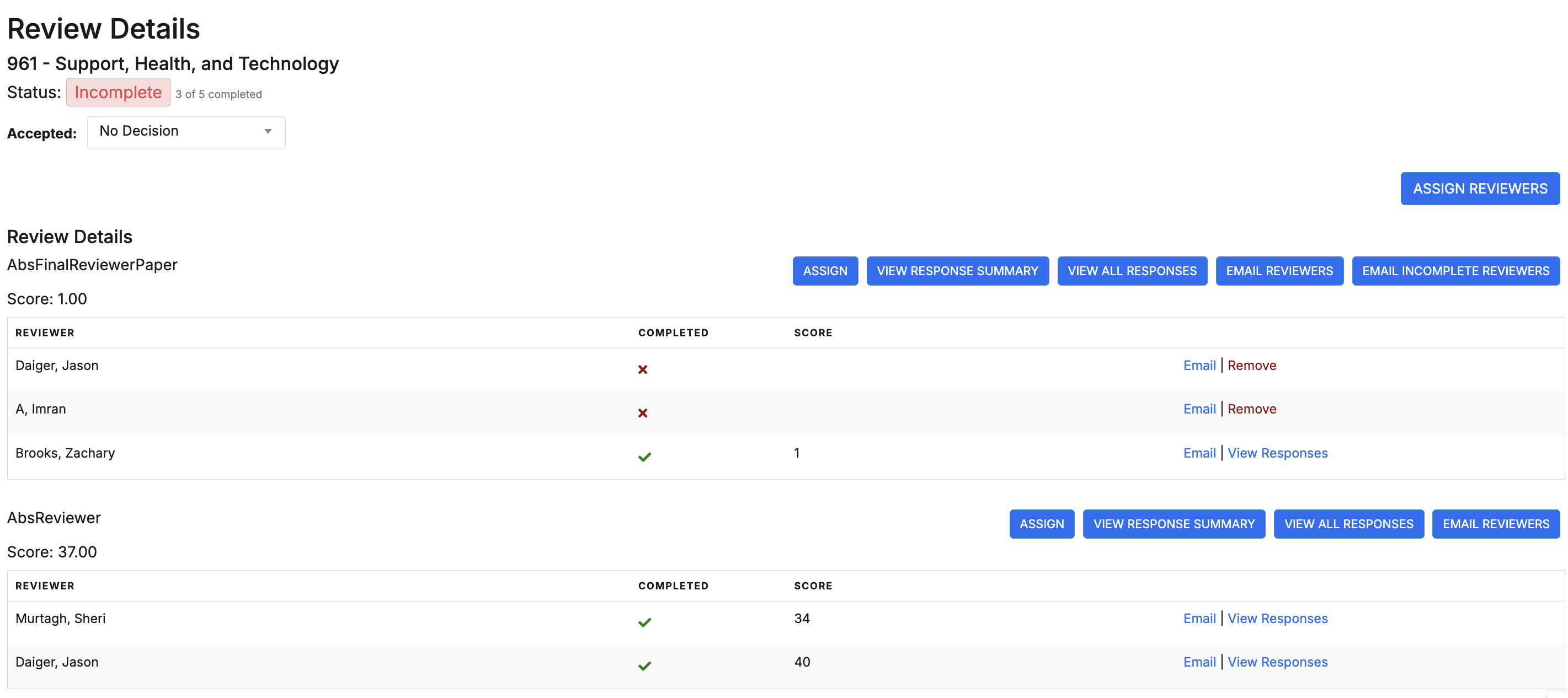Email reviewers of AbsFinalReviewerPaper
The width and height of the screenshot is (1568, 698).
(1279, 271)
